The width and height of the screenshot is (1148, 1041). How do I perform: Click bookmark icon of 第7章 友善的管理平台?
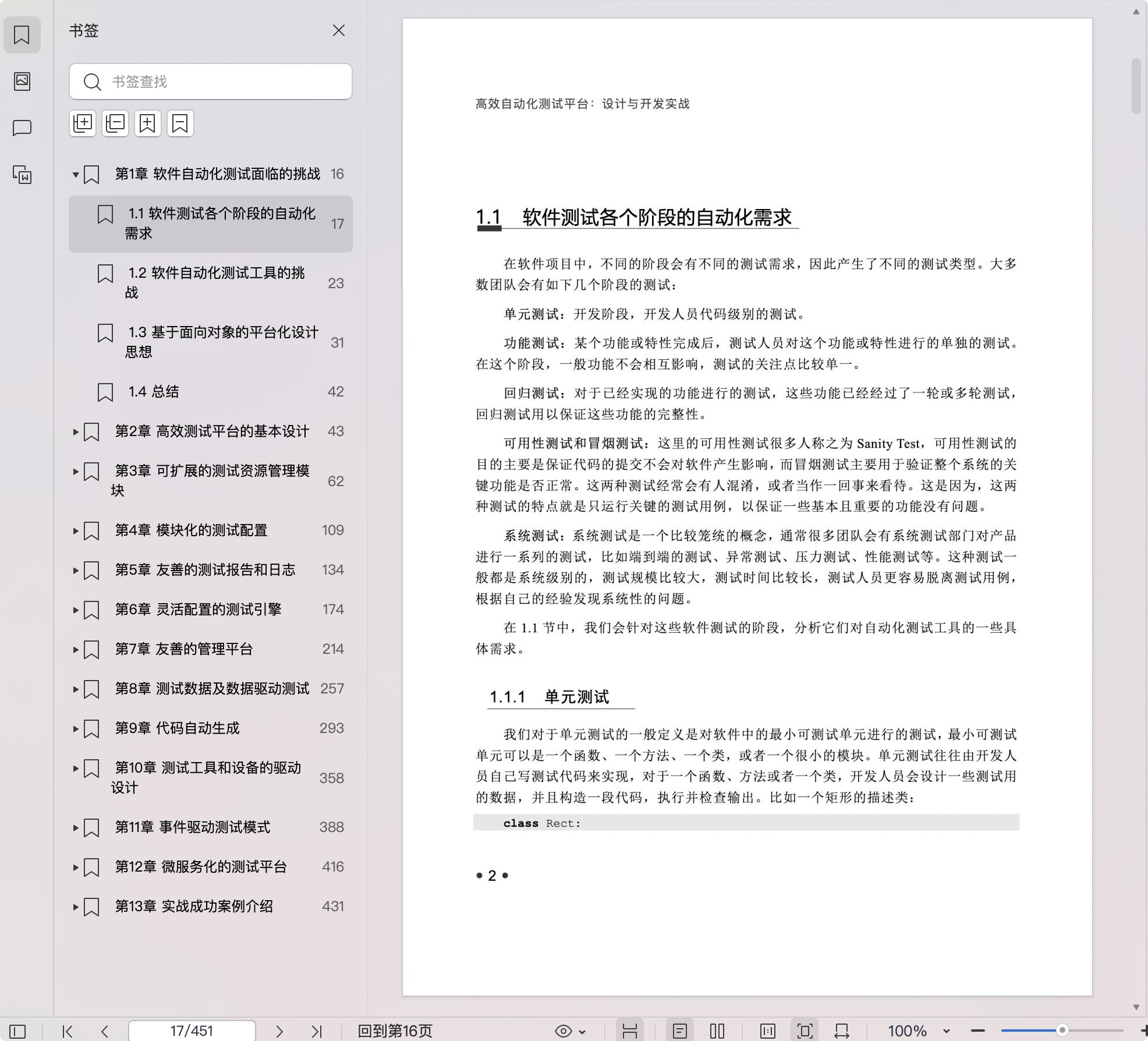point(91,649)
